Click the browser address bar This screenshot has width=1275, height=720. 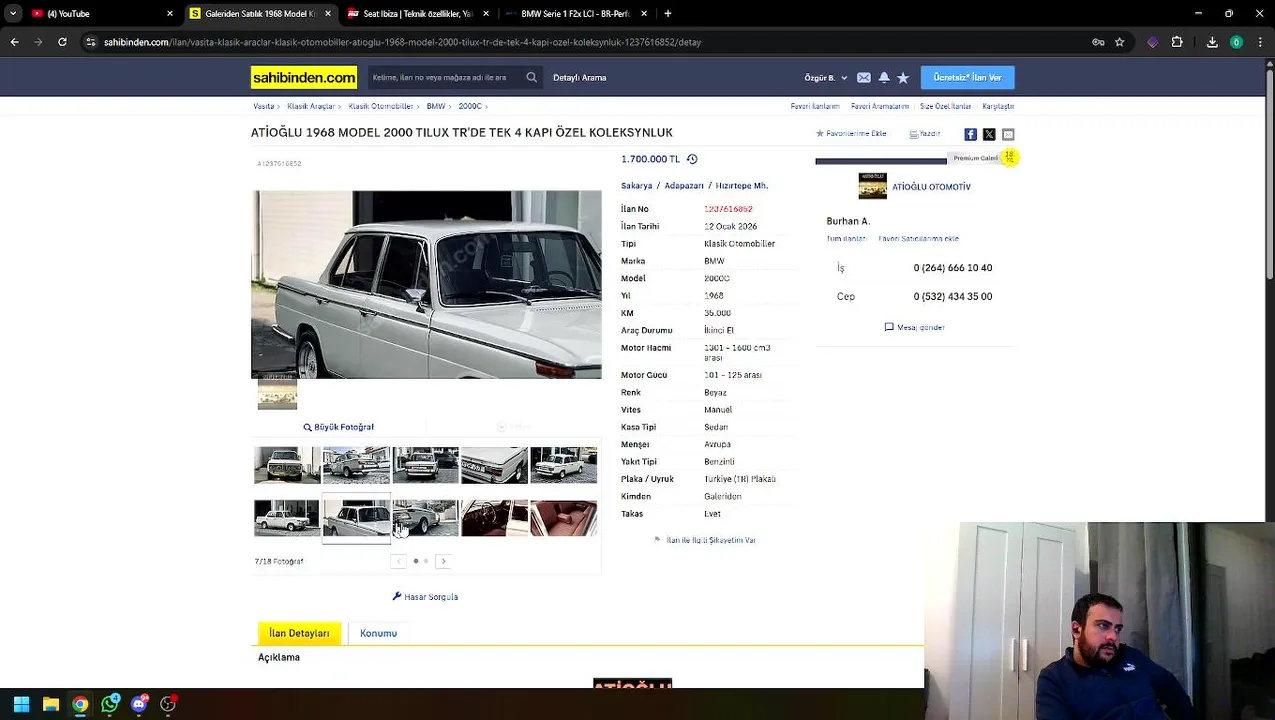pos(590,42)
